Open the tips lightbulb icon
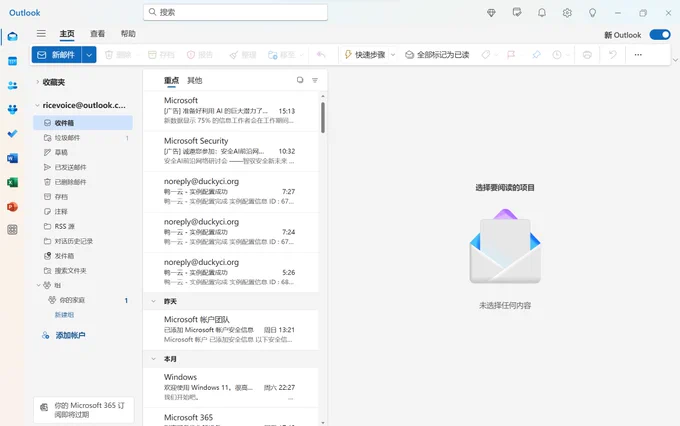This screenshot has height=426, width=680. (592, 13)
